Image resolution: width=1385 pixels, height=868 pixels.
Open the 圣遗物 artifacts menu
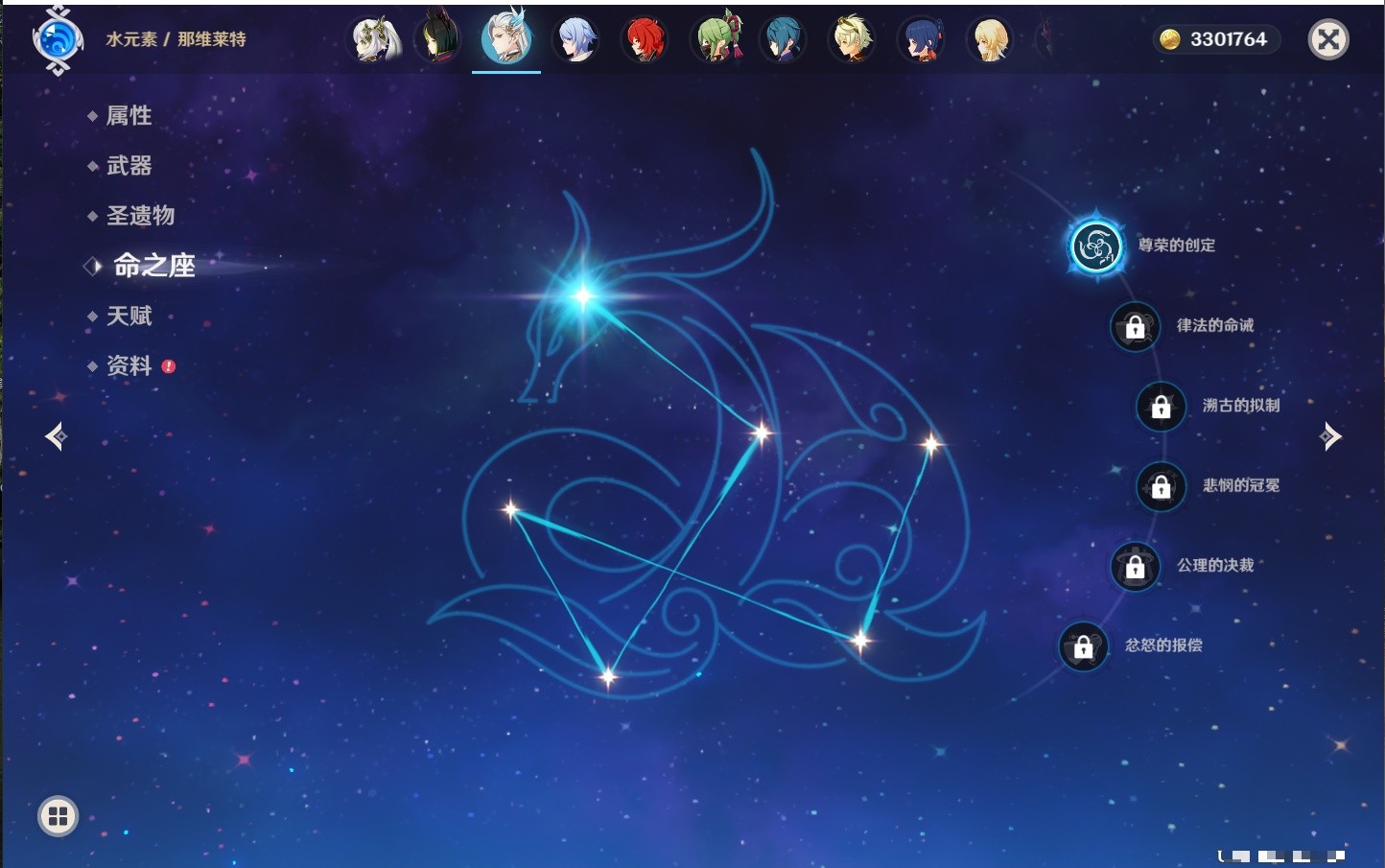pyautogui.click(x=140, y=216)
